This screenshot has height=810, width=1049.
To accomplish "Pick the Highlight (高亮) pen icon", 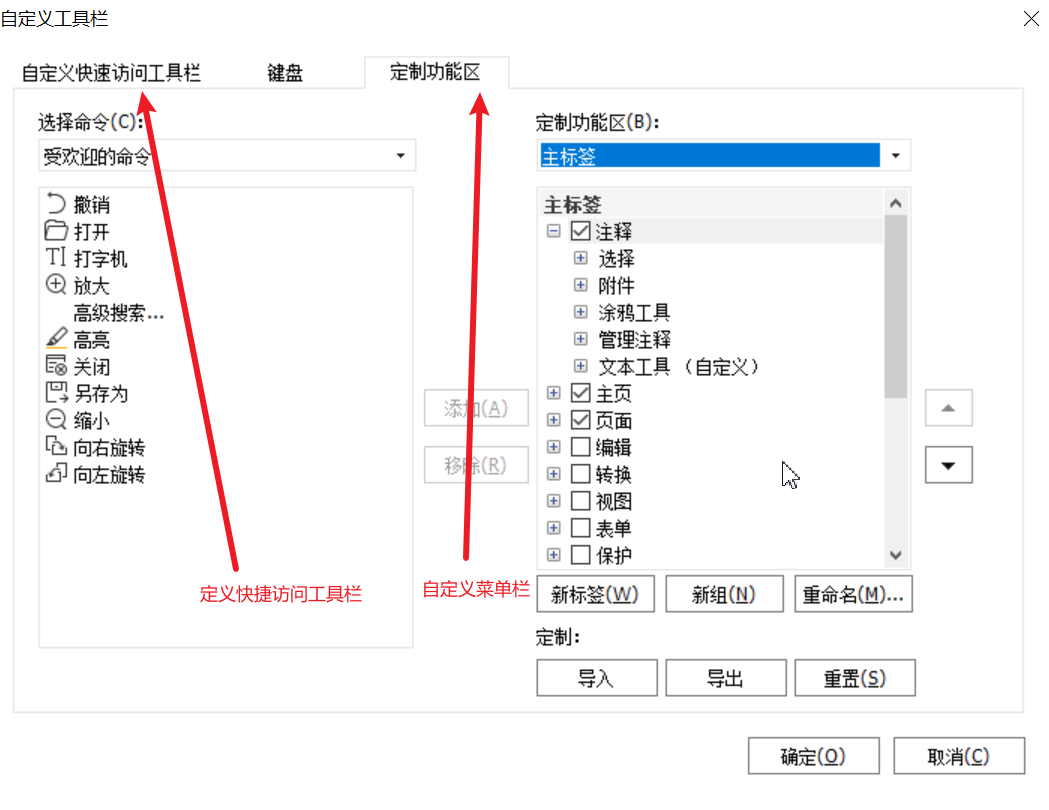I will (x=56, y=340).
